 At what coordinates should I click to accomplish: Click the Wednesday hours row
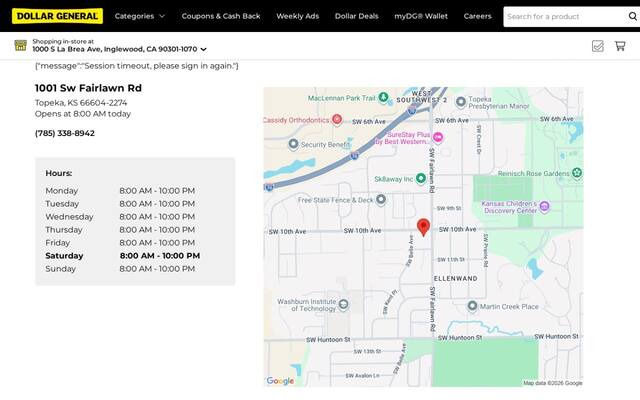click(x=120, y=217)
